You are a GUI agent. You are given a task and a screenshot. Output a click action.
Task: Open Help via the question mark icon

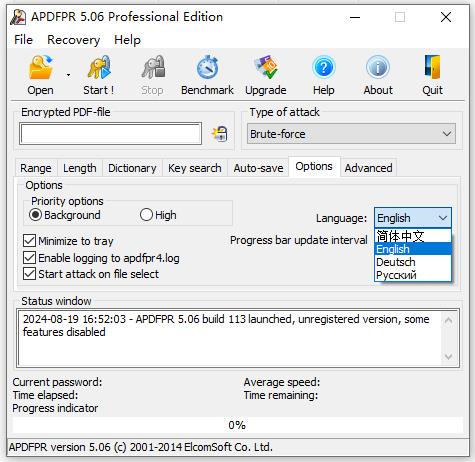324,67
